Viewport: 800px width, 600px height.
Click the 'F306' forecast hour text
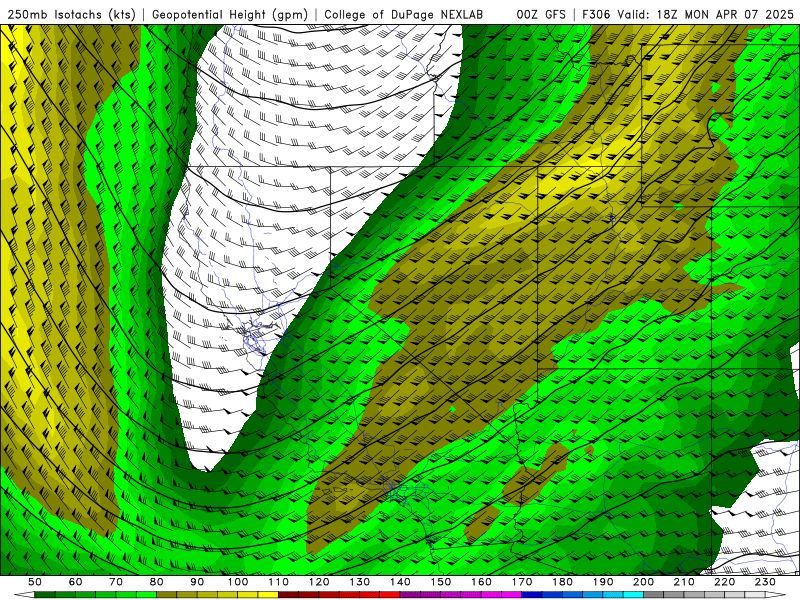596,15
